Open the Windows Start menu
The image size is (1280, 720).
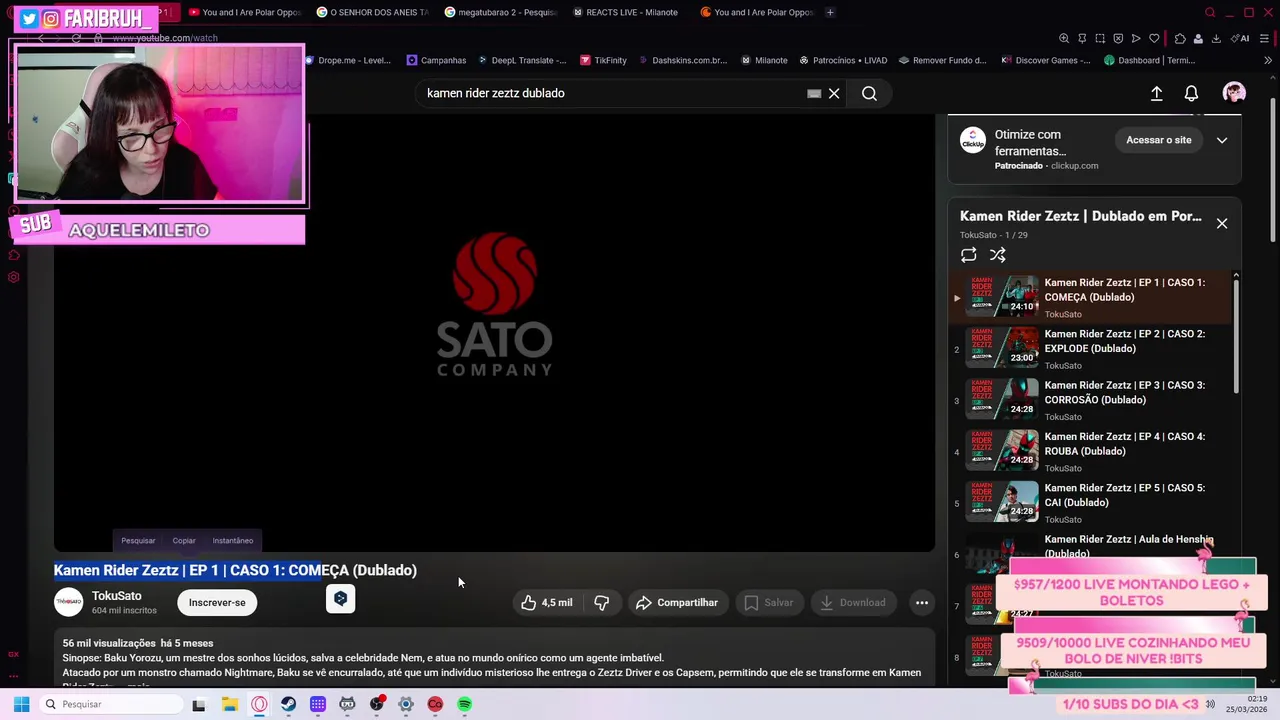21,704
